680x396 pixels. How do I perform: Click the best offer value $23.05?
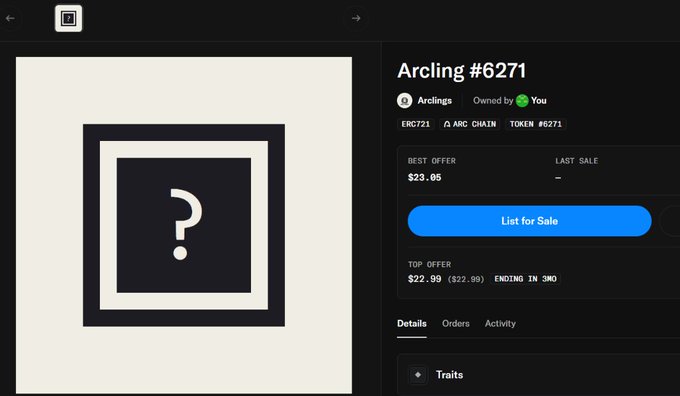click(x=425, y=177)
